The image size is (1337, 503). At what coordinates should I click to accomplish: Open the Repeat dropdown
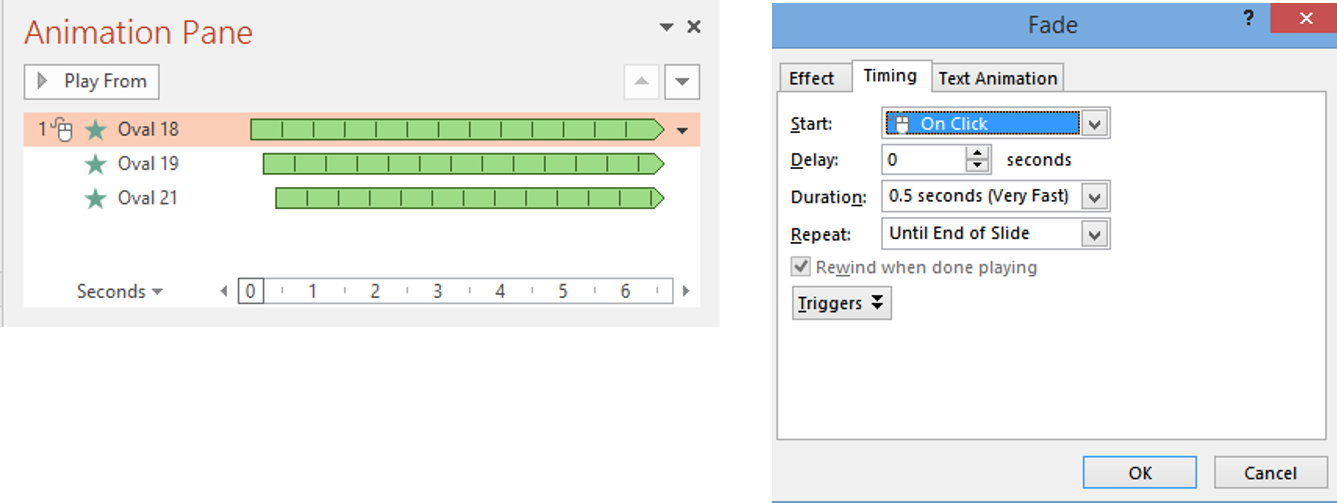(1095, 234)
